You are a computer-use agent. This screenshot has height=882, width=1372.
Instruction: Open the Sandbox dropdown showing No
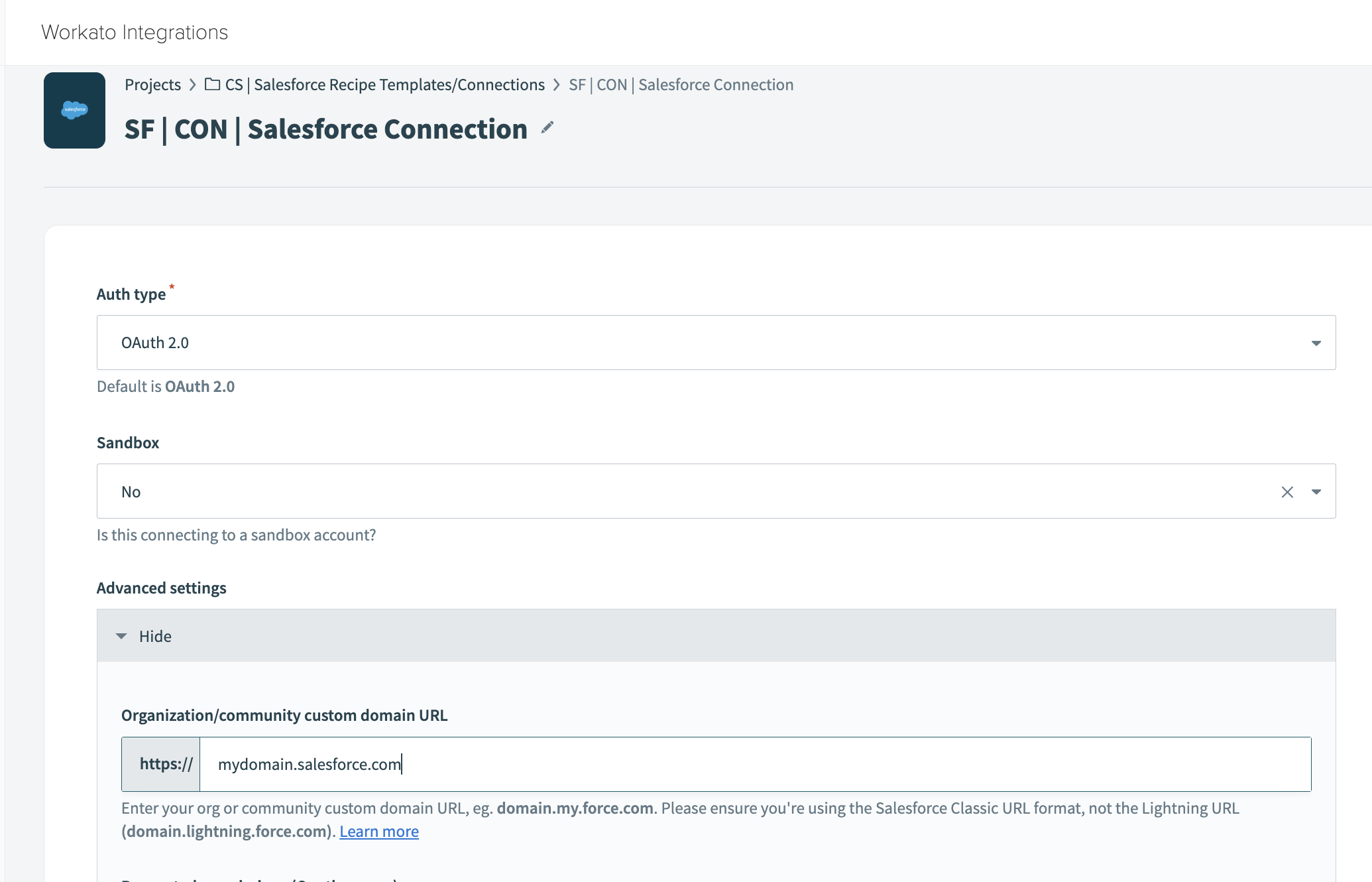coord(716,491)
